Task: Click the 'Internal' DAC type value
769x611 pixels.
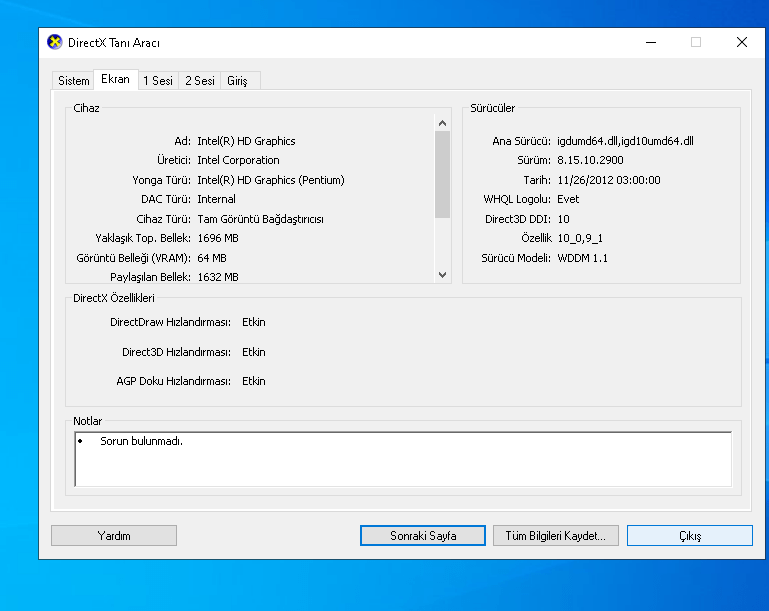Action: point(216,199)
